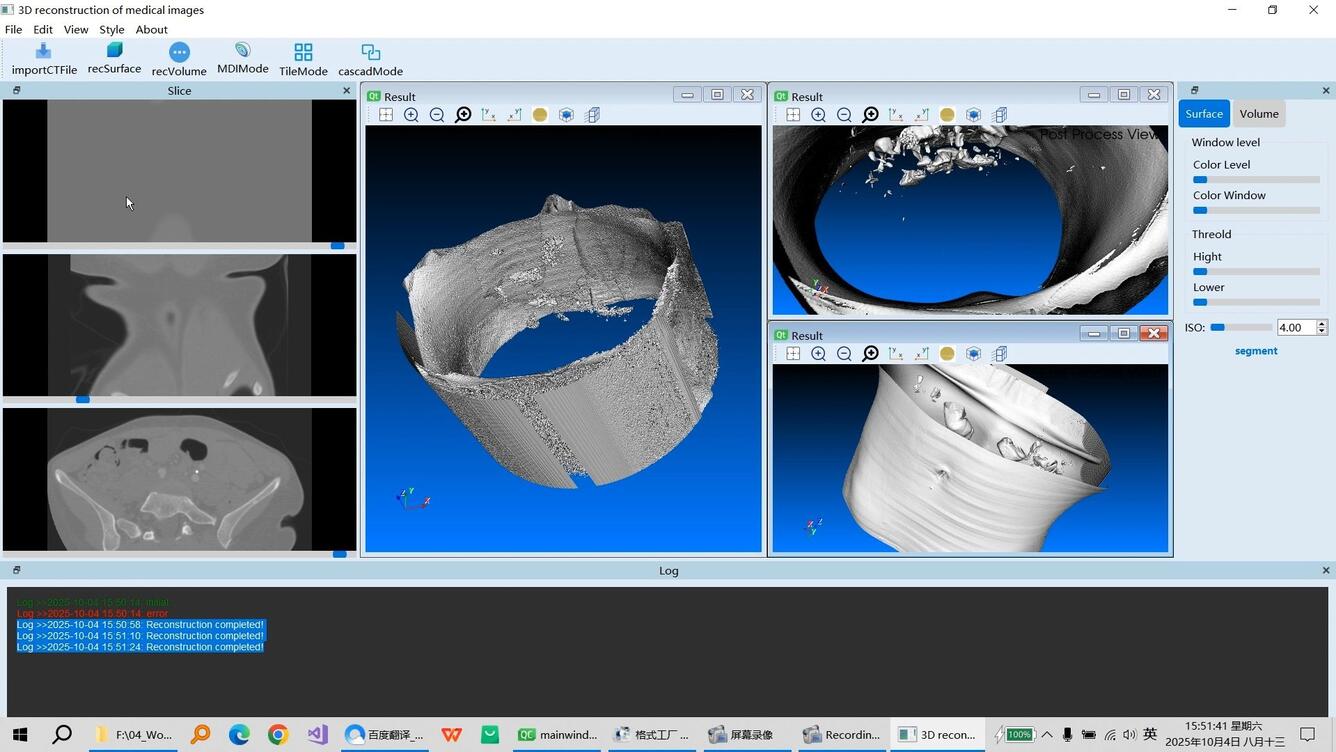The height and width of the screenshot is (752, 1336).
Task: Click first axis icon in left Result window
Action: click(x=489, y=115)
